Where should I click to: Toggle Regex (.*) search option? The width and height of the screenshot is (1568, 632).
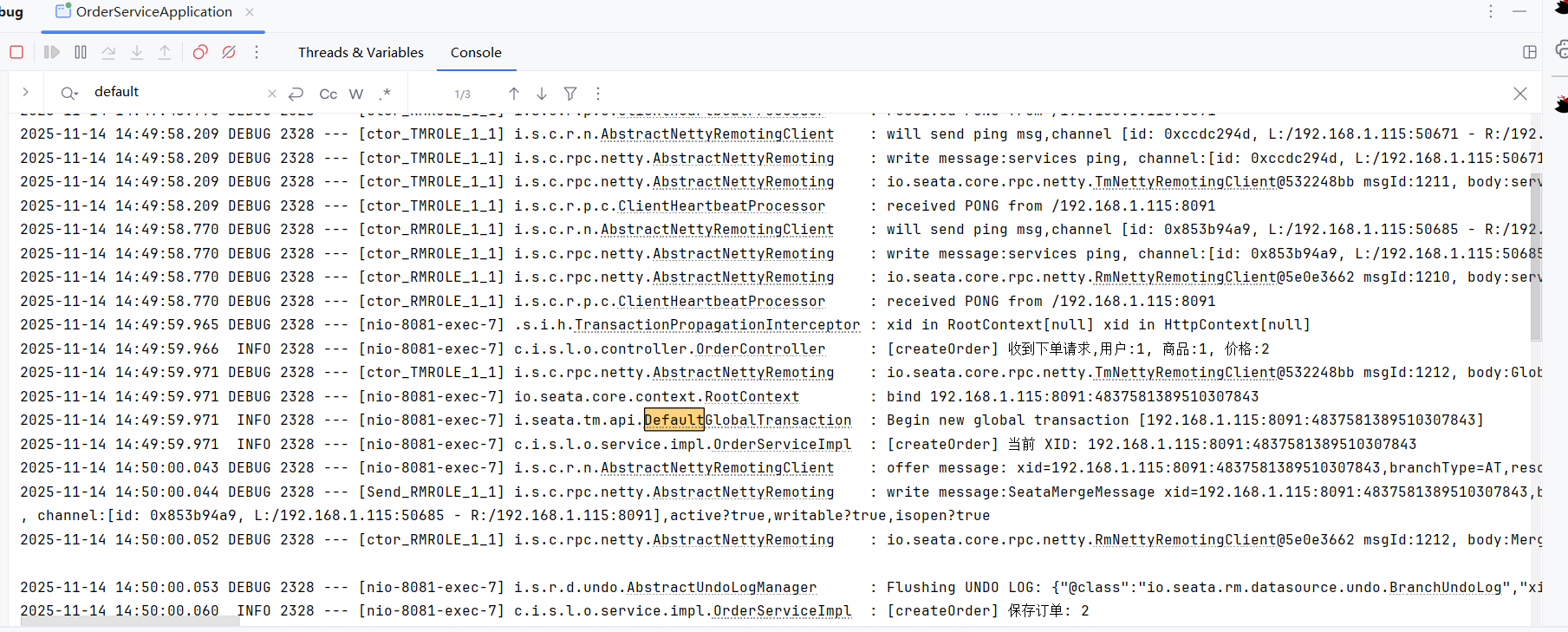385,93
